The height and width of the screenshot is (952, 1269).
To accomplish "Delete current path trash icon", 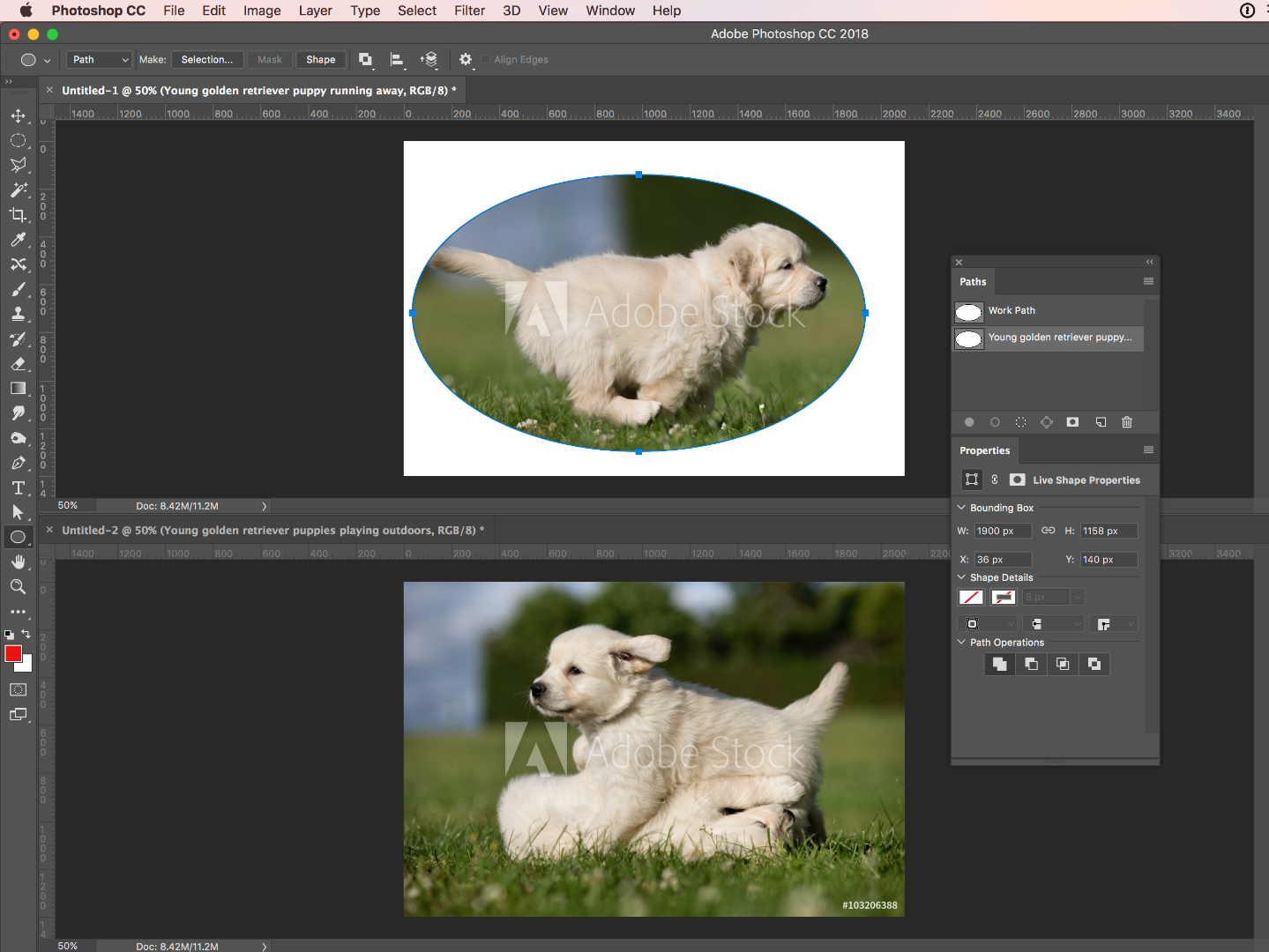I will [x=1127, y=422].
